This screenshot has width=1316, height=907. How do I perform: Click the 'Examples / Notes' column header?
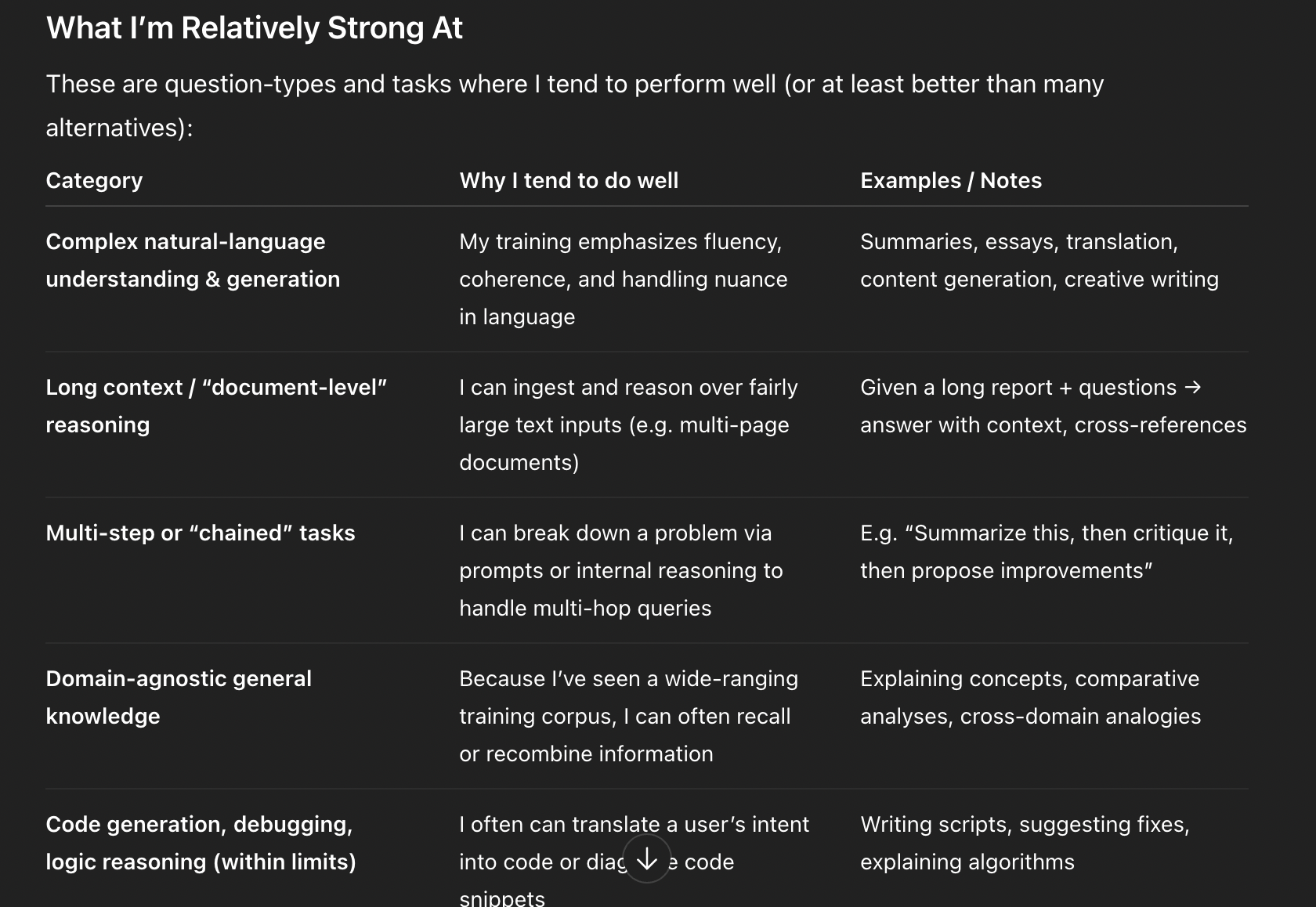coord(951,180)
